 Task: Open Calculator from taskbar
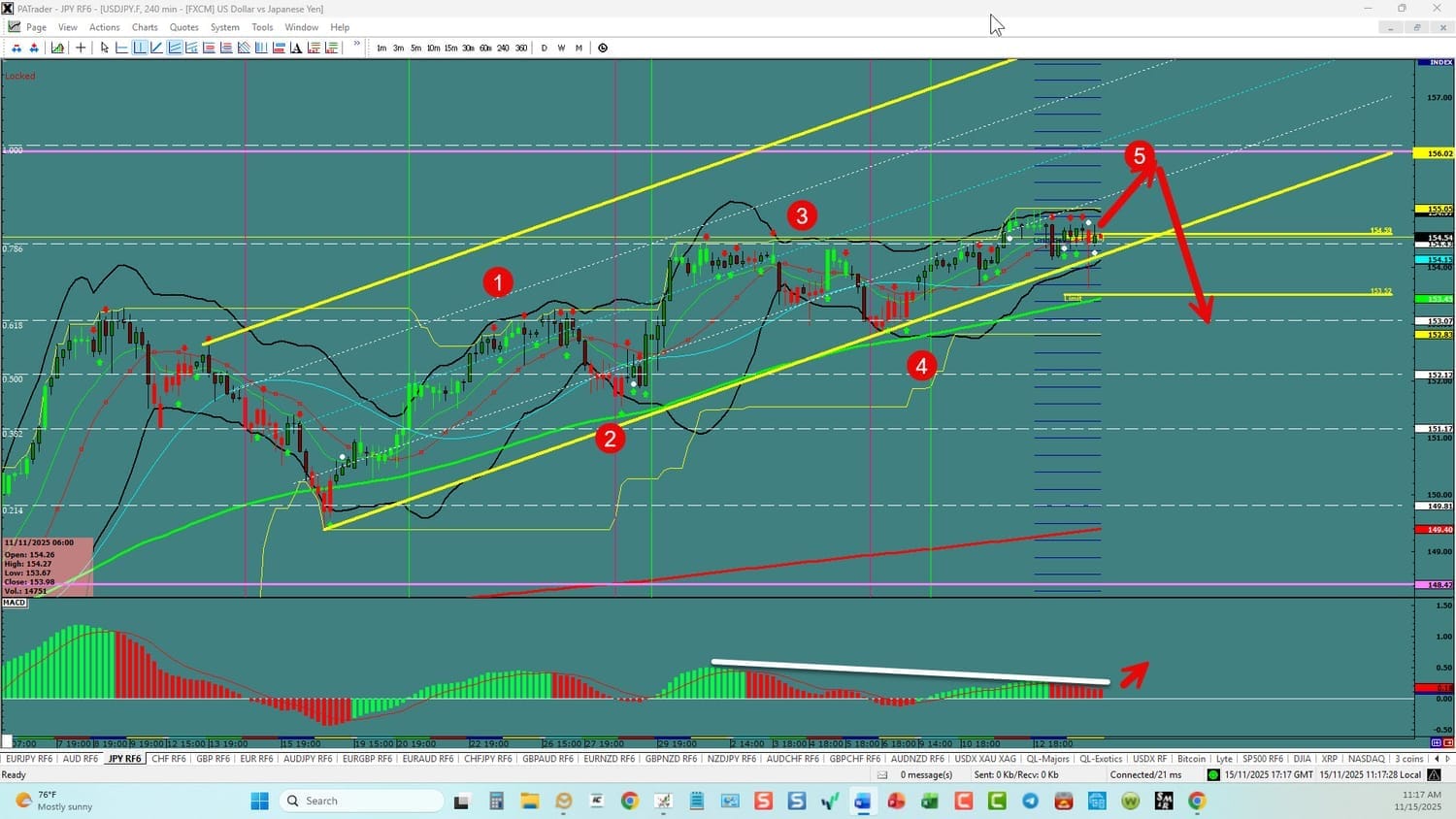496,801
